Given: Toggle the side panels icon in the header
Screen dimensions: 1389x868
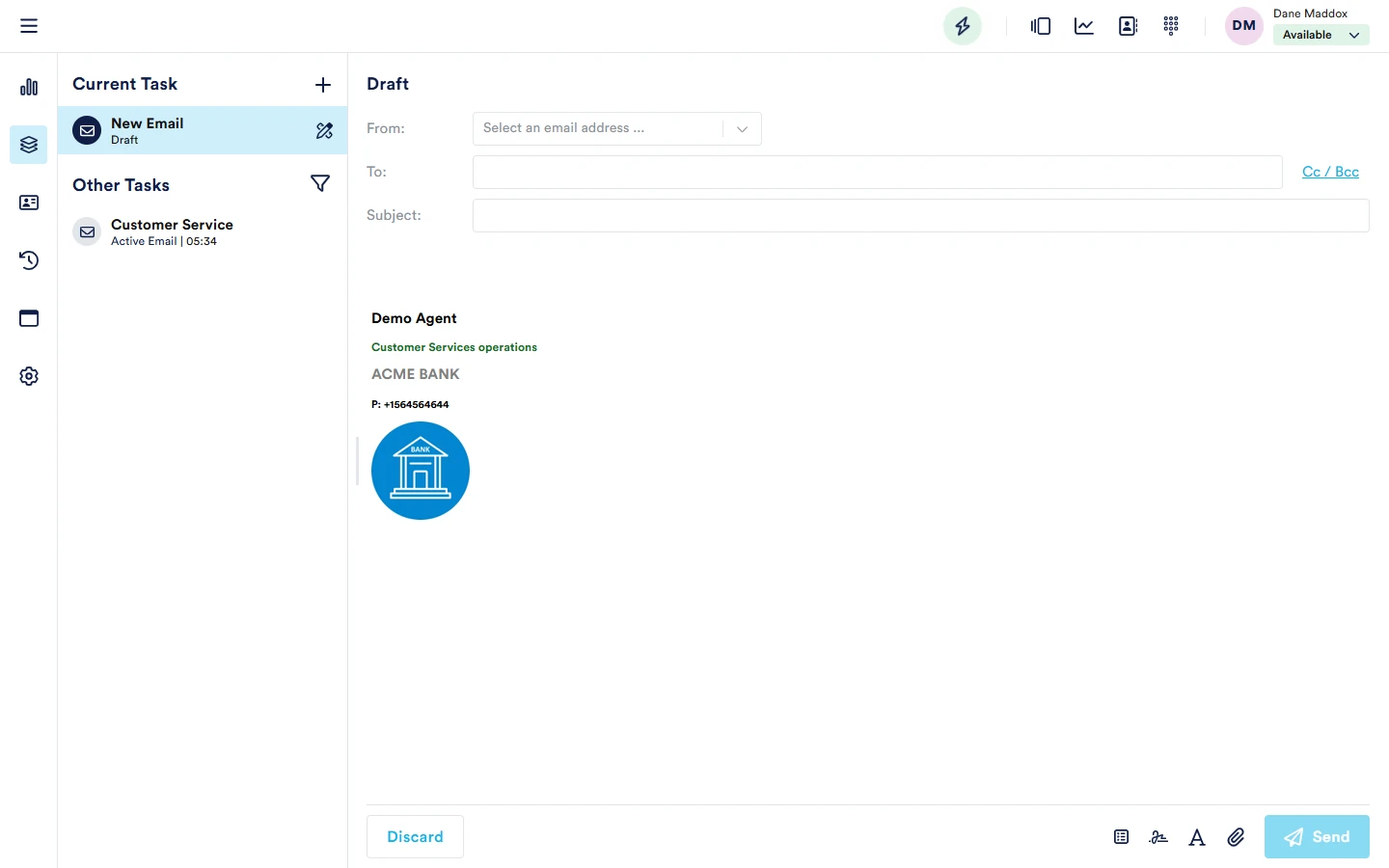Looking at the screenshot, I should pos(1040,26).
